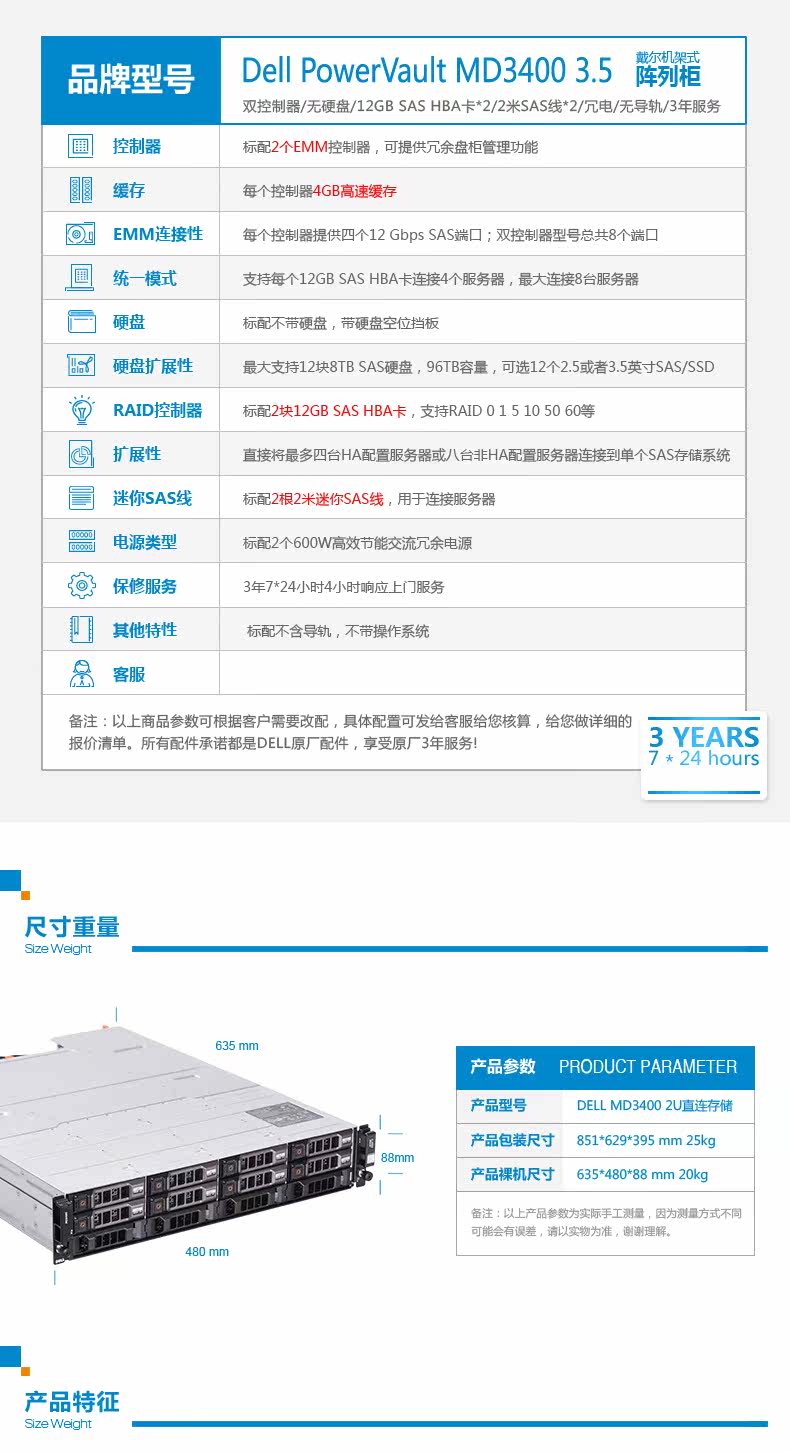Click the 其他特性 notebook icon
The height and width of the screenshot is (1452, 790).
tap(81, 630)
